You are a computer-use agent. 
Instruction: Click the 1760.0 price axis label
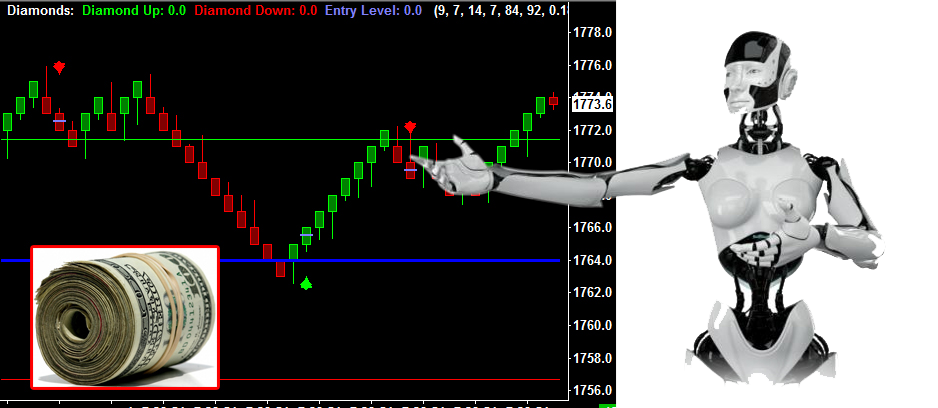point(592,325)
